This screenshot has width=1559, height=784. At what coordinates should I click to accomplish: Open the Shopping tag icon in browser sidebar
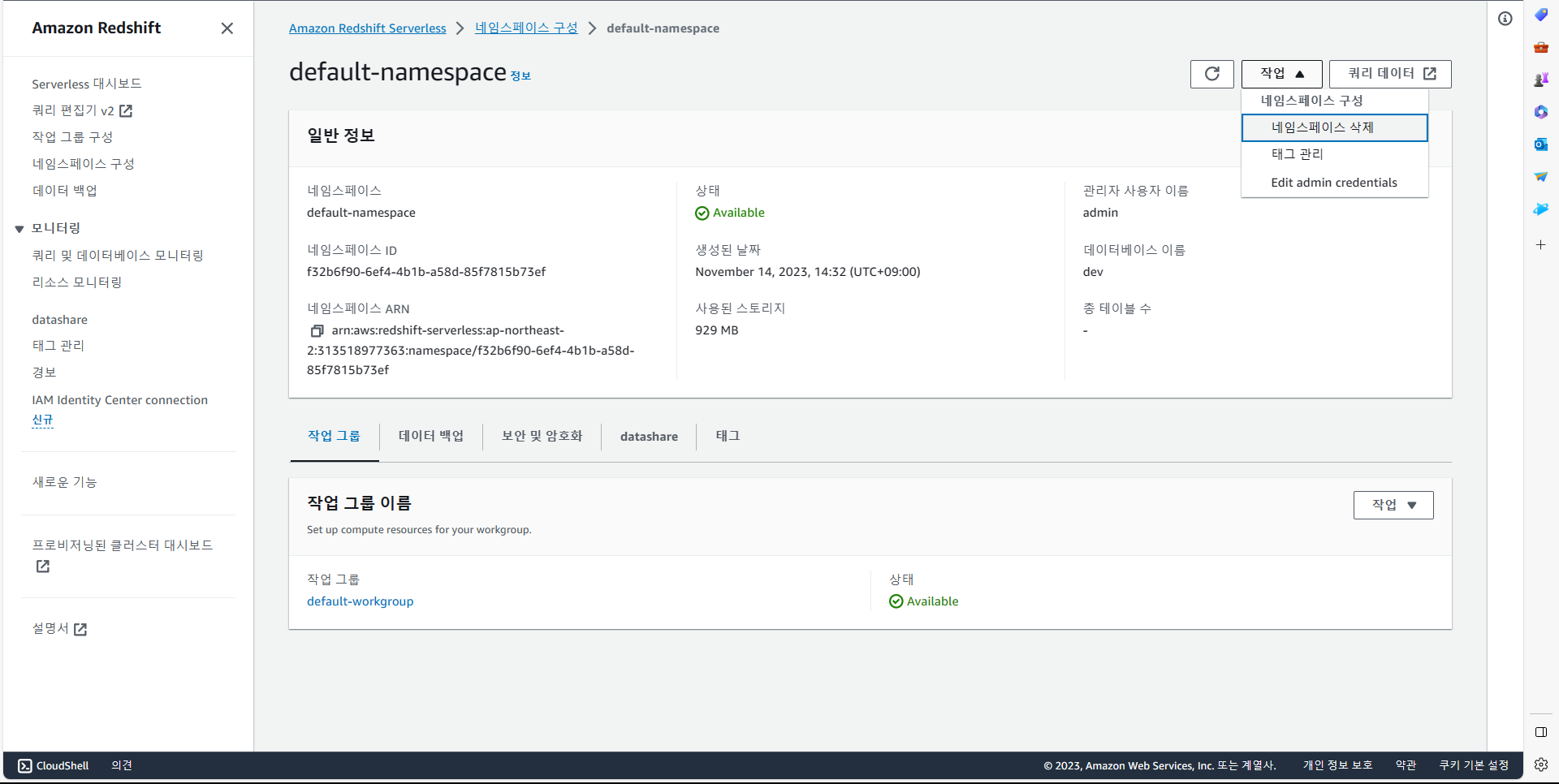[x=1540, y=15]
